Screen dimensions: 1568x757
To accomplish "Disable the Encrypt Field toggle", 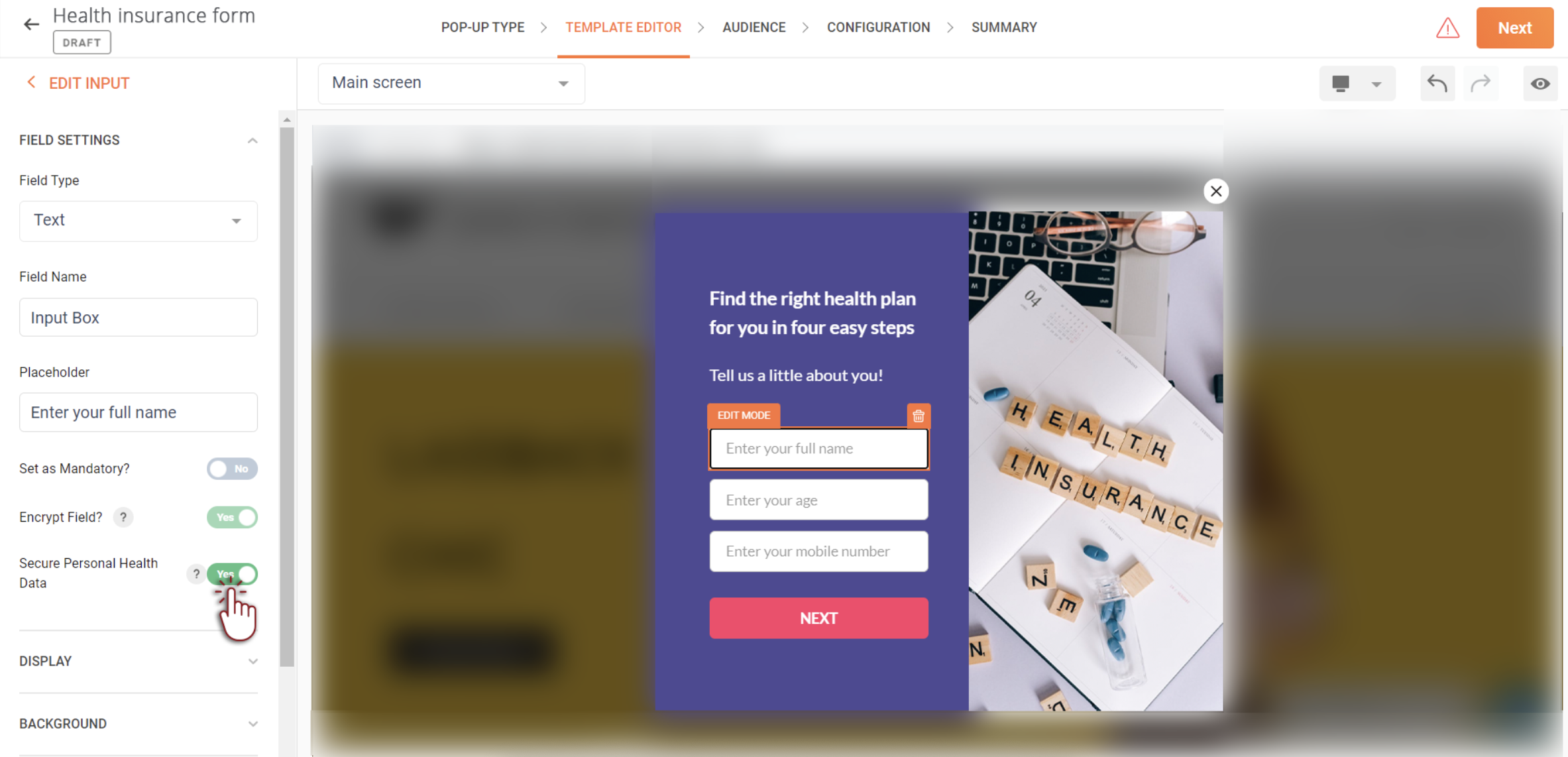I will point(232,517).
